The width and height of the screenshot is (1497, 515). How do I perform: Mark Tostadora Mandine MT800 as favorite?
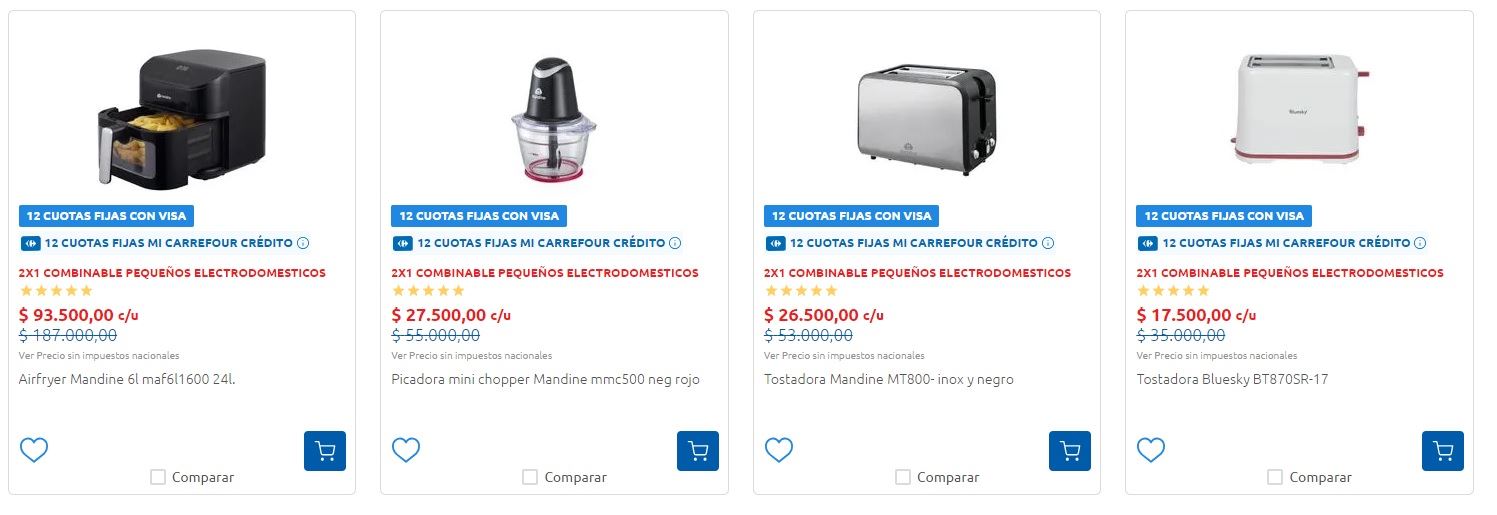tap(779, 450)
